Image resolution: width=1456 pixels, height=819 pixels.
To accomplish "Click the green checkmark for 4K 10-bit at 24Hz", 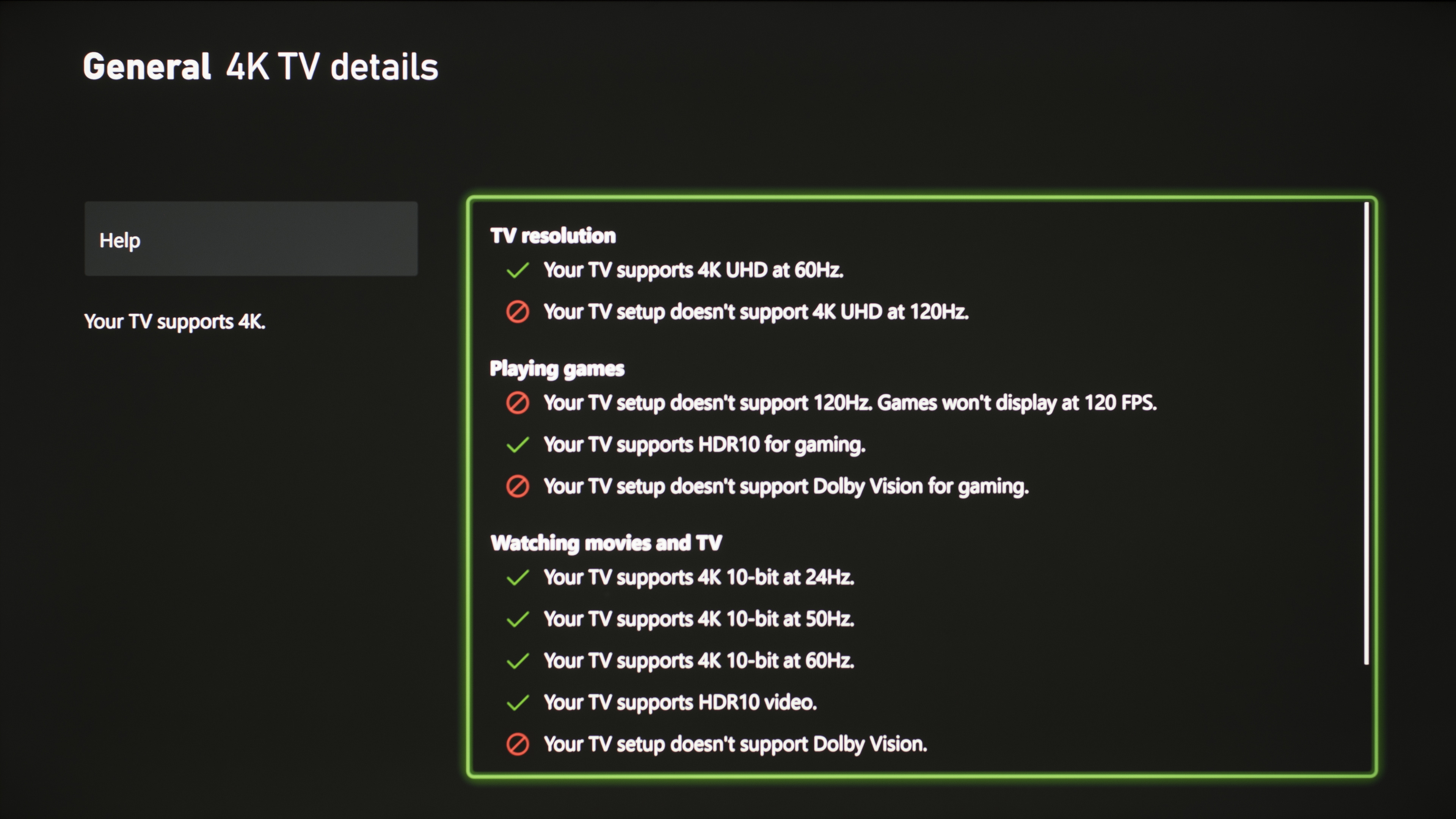I will (x=517, y=577).
